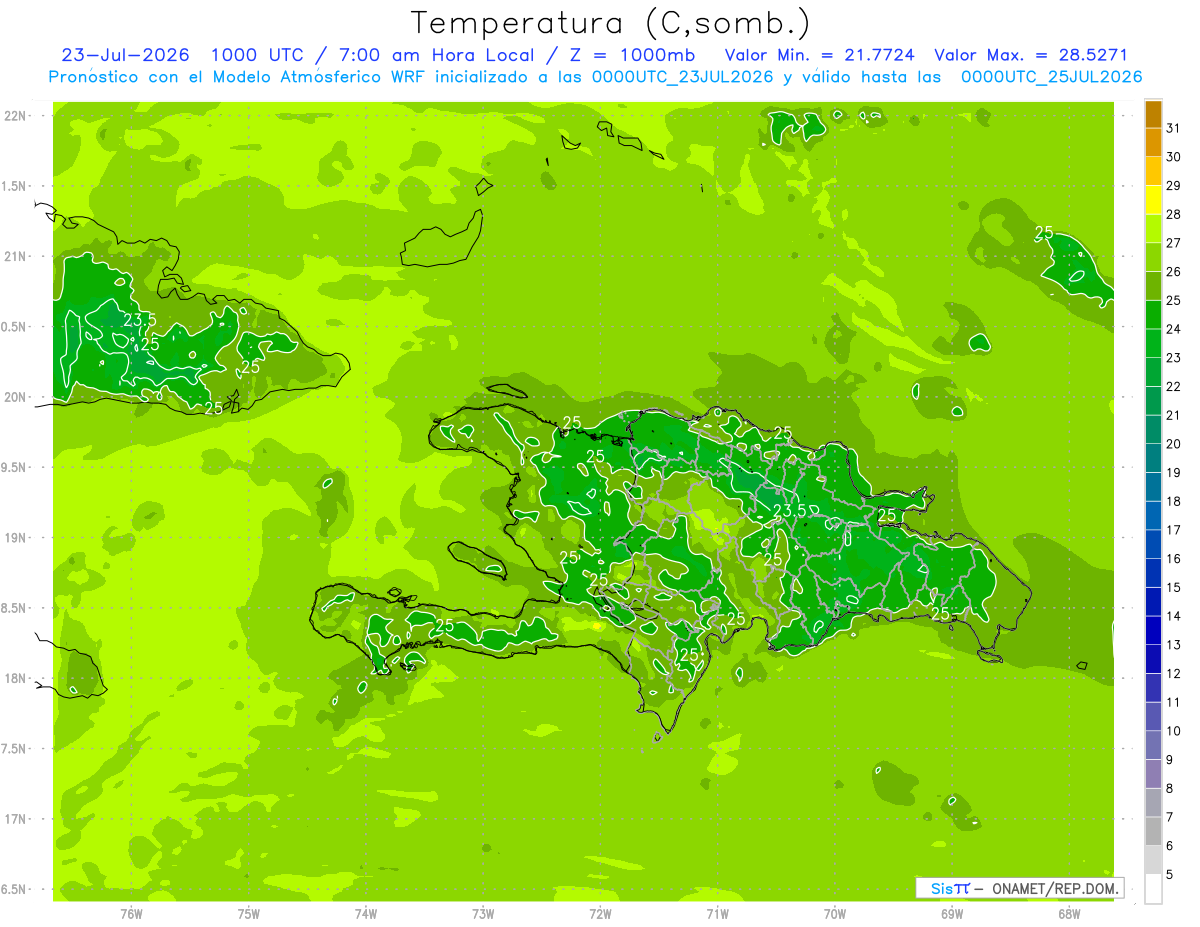Click the "75W" longitude label
The width and height of the screenshot is (1200, 927).
[249, 914]
